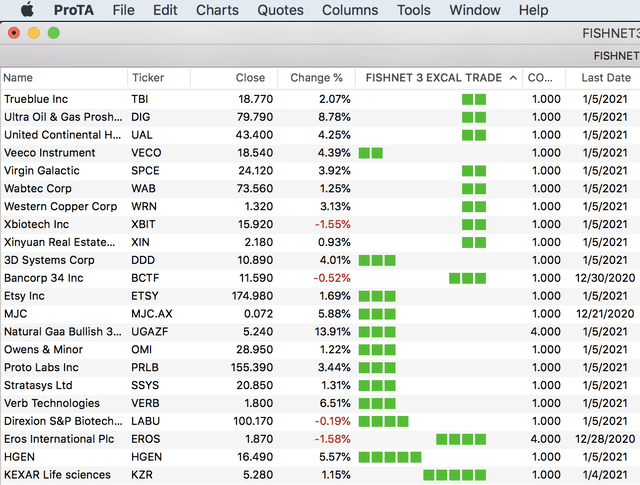Image resolution: width=640 pixels, height=485 pixels.
Task: Sort by the Change % column header
Action: pyautogui.click(x=316, y=78)
